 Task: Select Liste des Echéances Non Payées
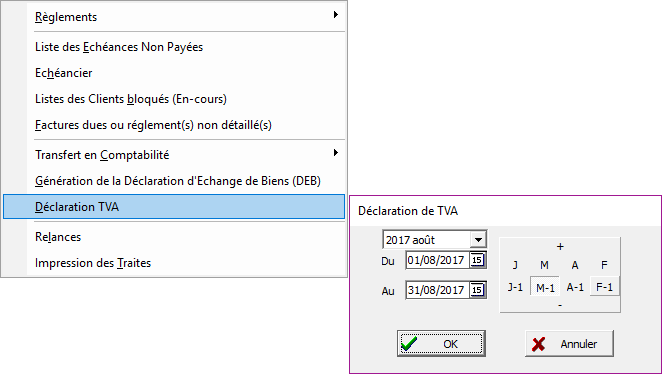click(174, 47)
